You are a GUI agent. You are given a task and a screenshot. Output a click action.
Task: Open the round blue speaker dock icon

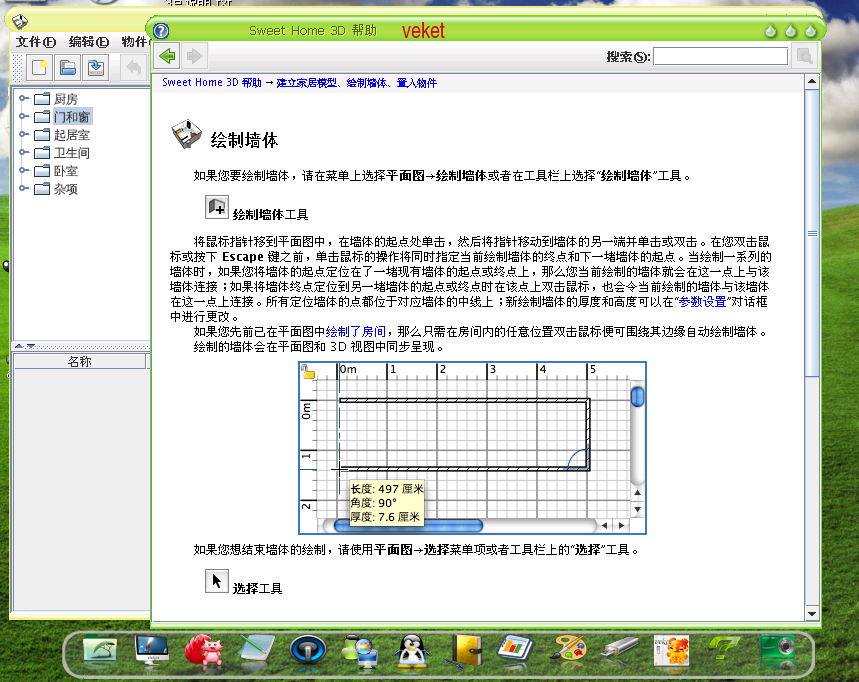tap(308, 651)
